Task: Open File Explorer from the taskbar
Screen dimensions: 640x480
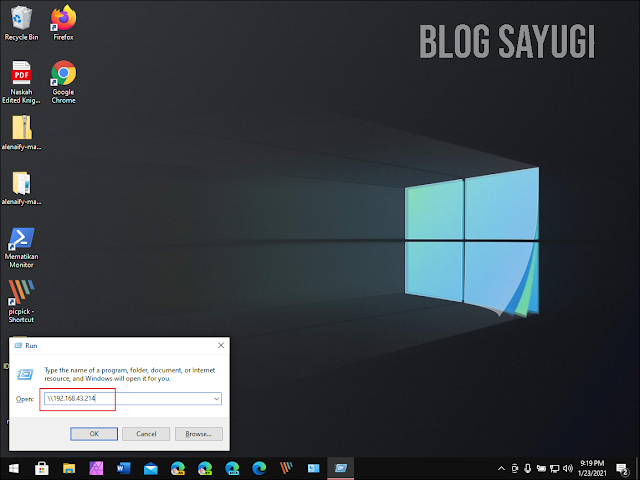Action: [69, 468]
